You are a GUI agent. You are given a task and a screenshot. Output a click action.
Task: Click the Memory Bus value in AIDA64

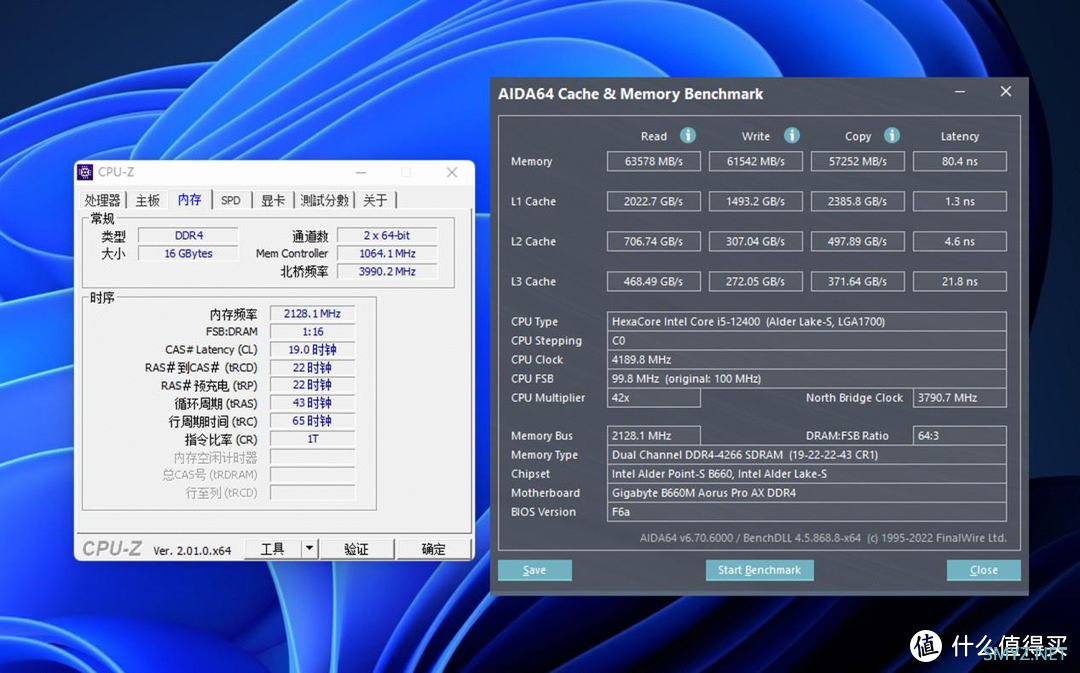point(654,435)
